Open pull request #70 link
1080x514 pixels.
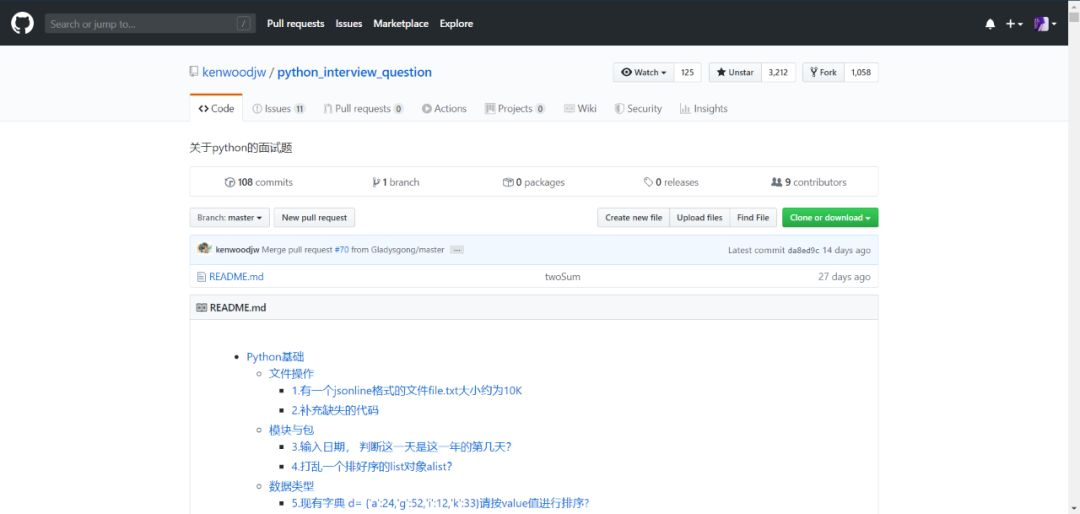pyautogui.click(x=342, y=250)
